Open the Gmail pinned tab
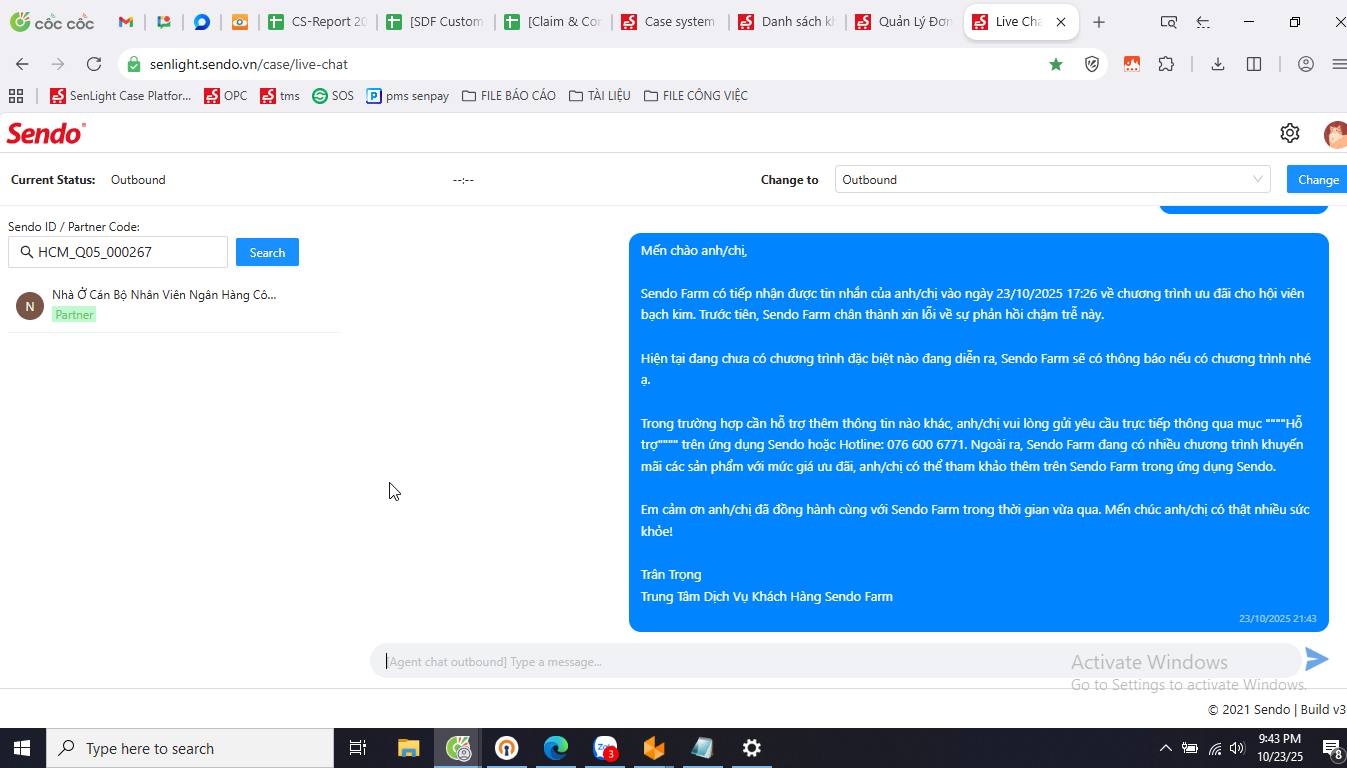 pyautogui.click(x=126, y=22)
